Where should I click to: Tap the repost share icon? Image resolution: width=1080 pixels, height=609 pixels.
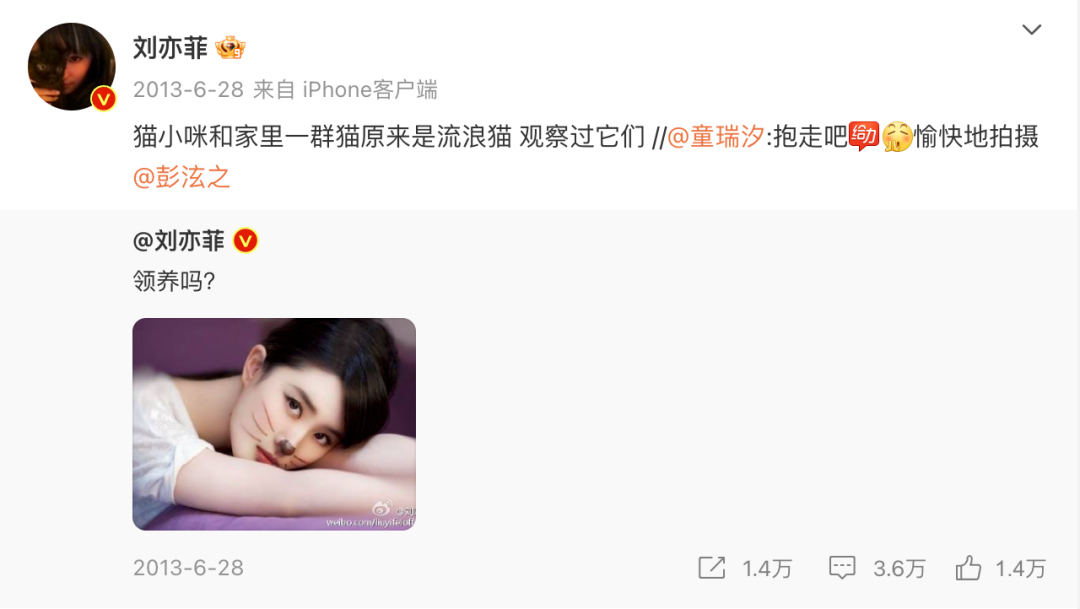pyautogui.click(x=712, y=568)
